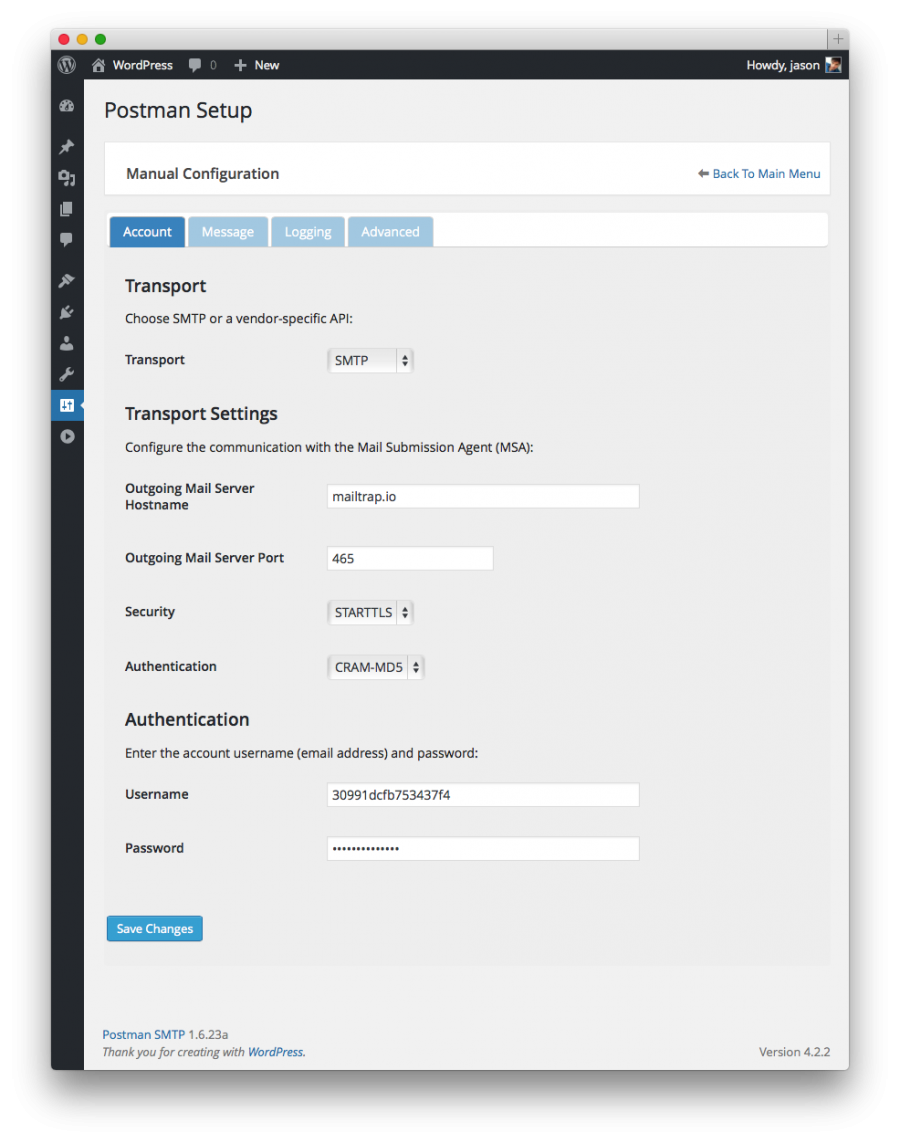Open Comments via the speech bubble icon
This screenshot has width=900, height=1143.
click(66, 240)
